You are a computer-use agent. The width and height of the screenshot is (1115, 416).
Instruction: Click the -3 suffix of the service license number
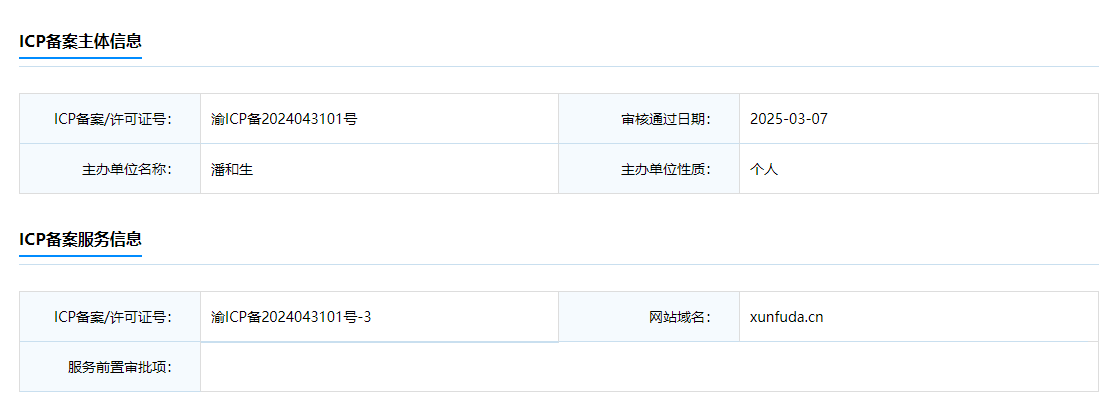coord(364,316)
